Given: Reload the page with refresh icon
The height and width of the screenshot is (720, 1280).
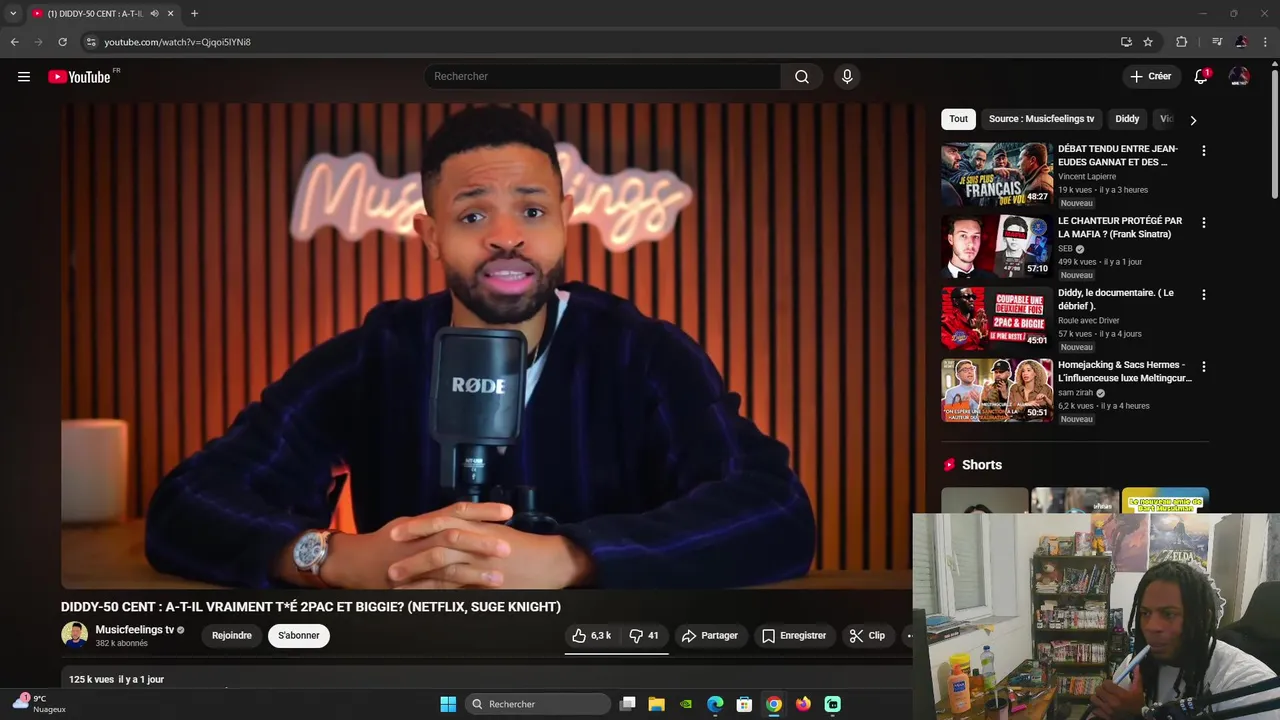Looking at the screenshot, I should (62, 42).
